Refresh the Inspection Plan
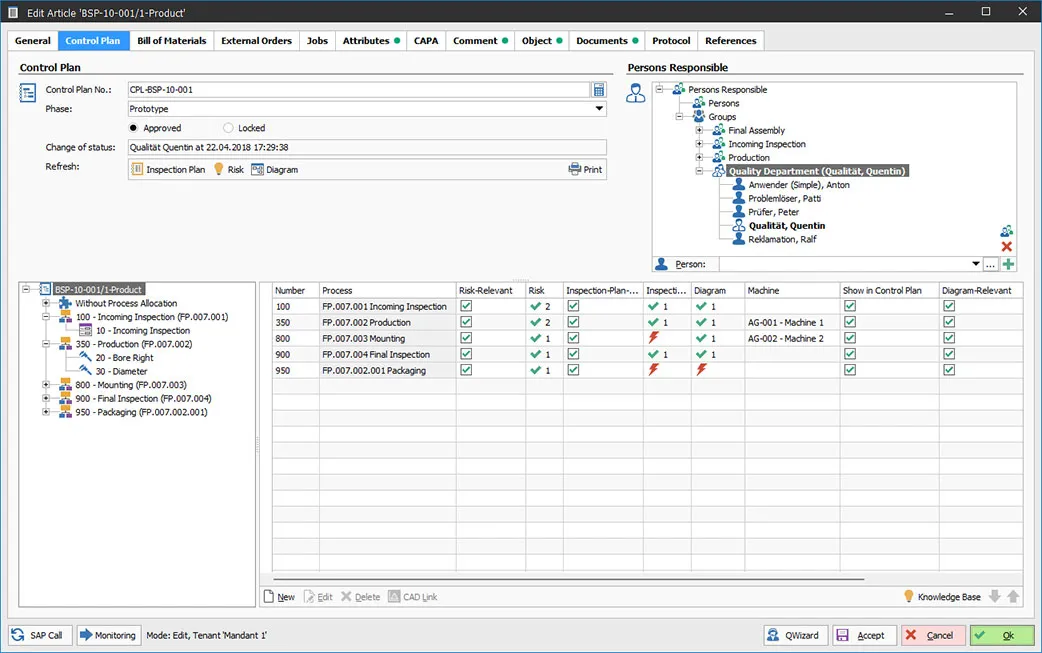The image size is (1042, 653). (x=168, y=169)
